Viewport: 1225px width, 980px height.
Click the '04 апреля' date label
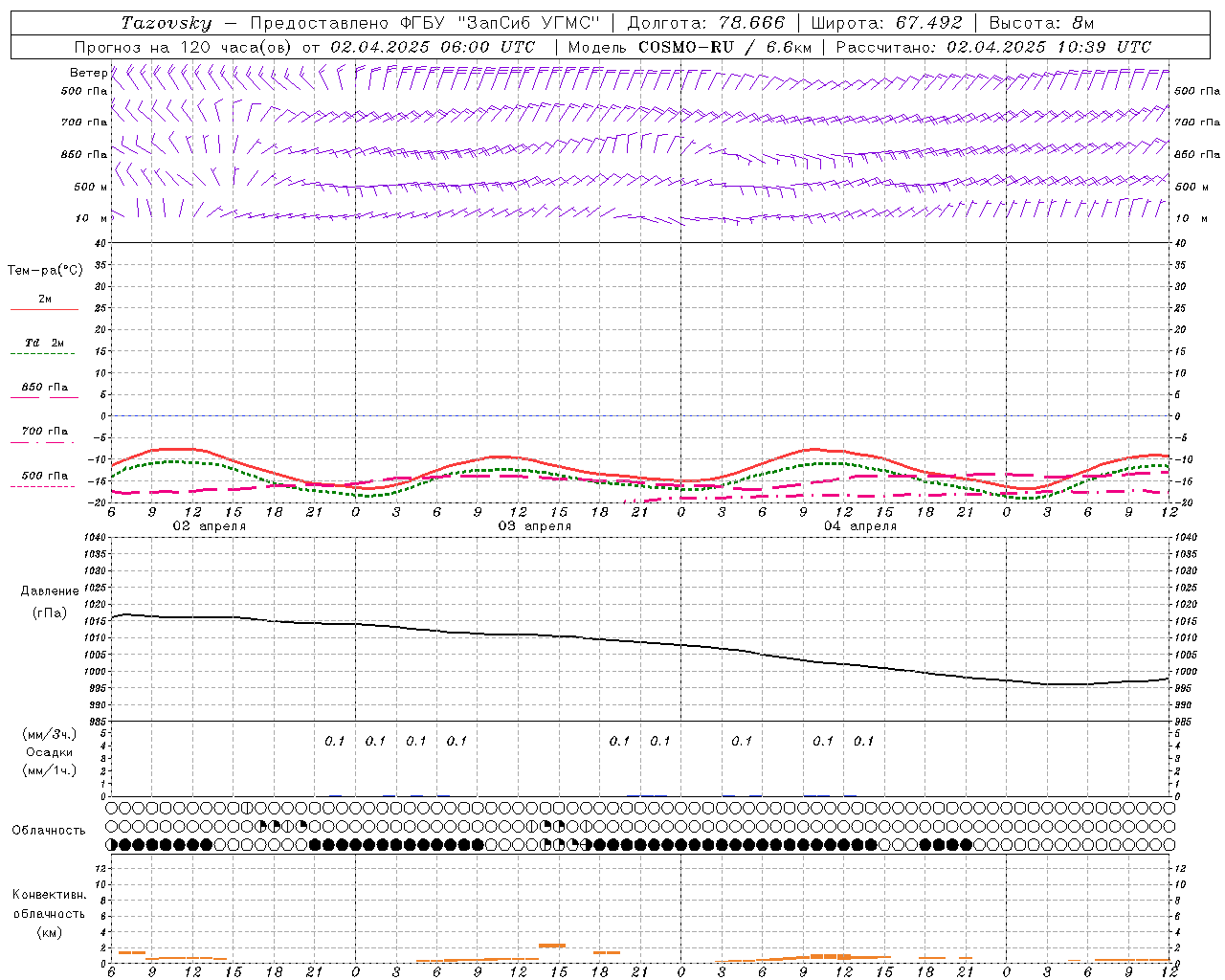[x=860, y=526]
